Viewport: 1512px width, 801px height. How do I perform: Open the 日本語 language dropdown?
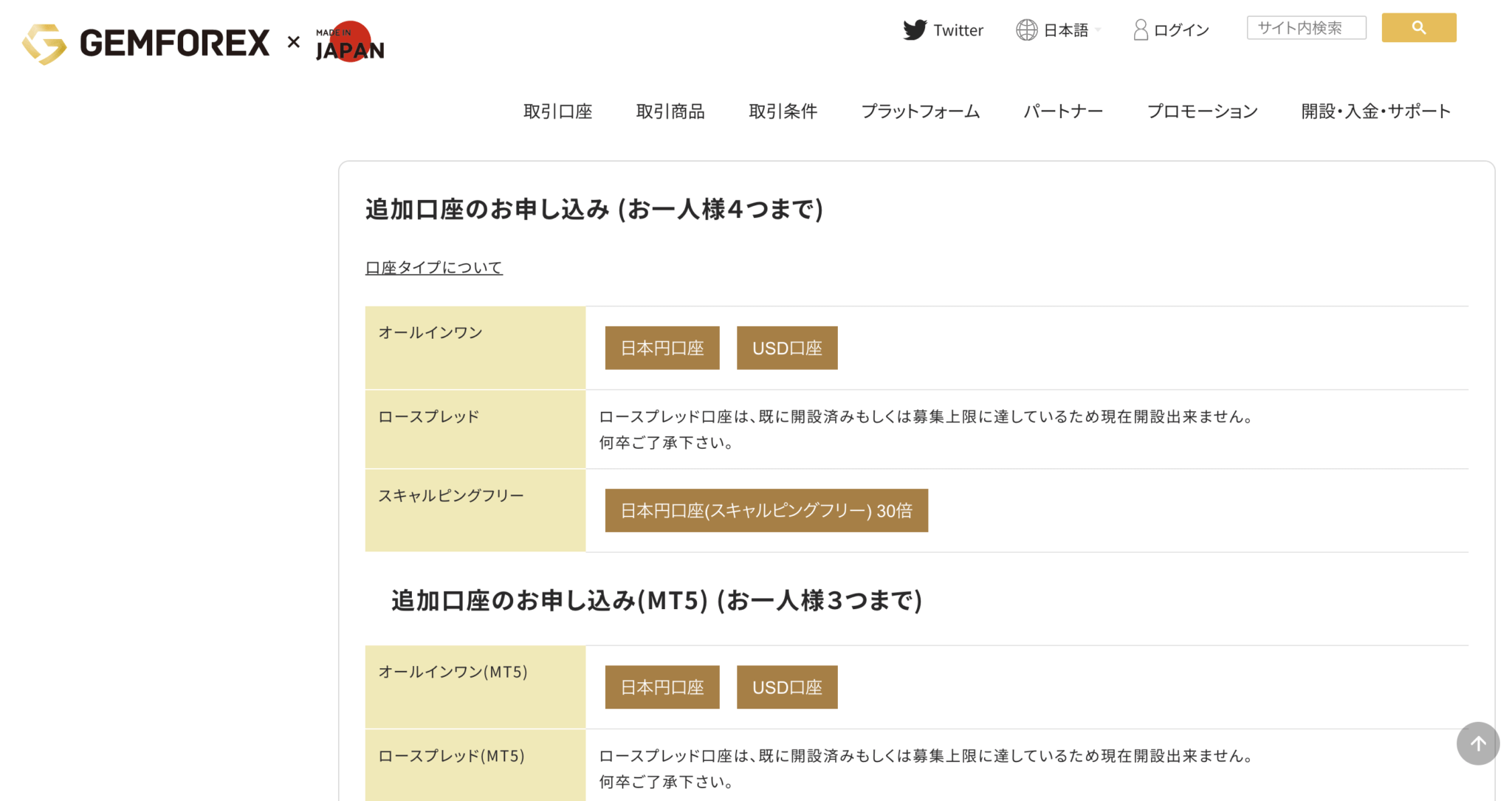pyautogui.click(x=1067, y=30)
